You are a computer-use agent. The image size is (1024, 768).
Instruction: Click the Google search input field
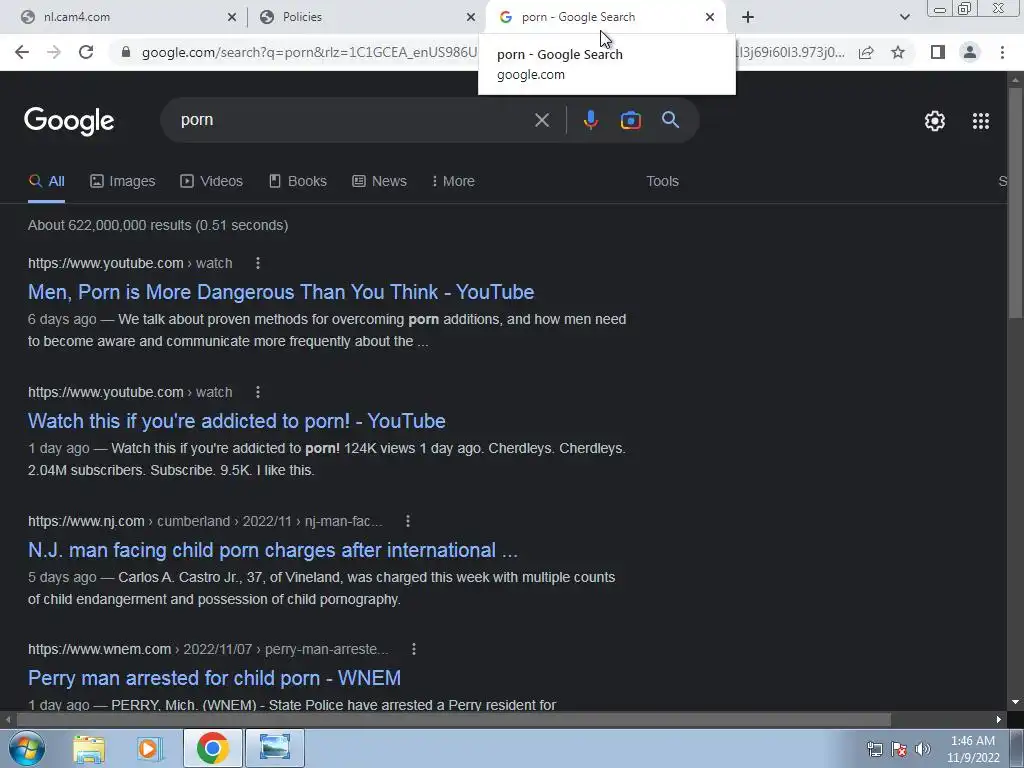(353, 120)
